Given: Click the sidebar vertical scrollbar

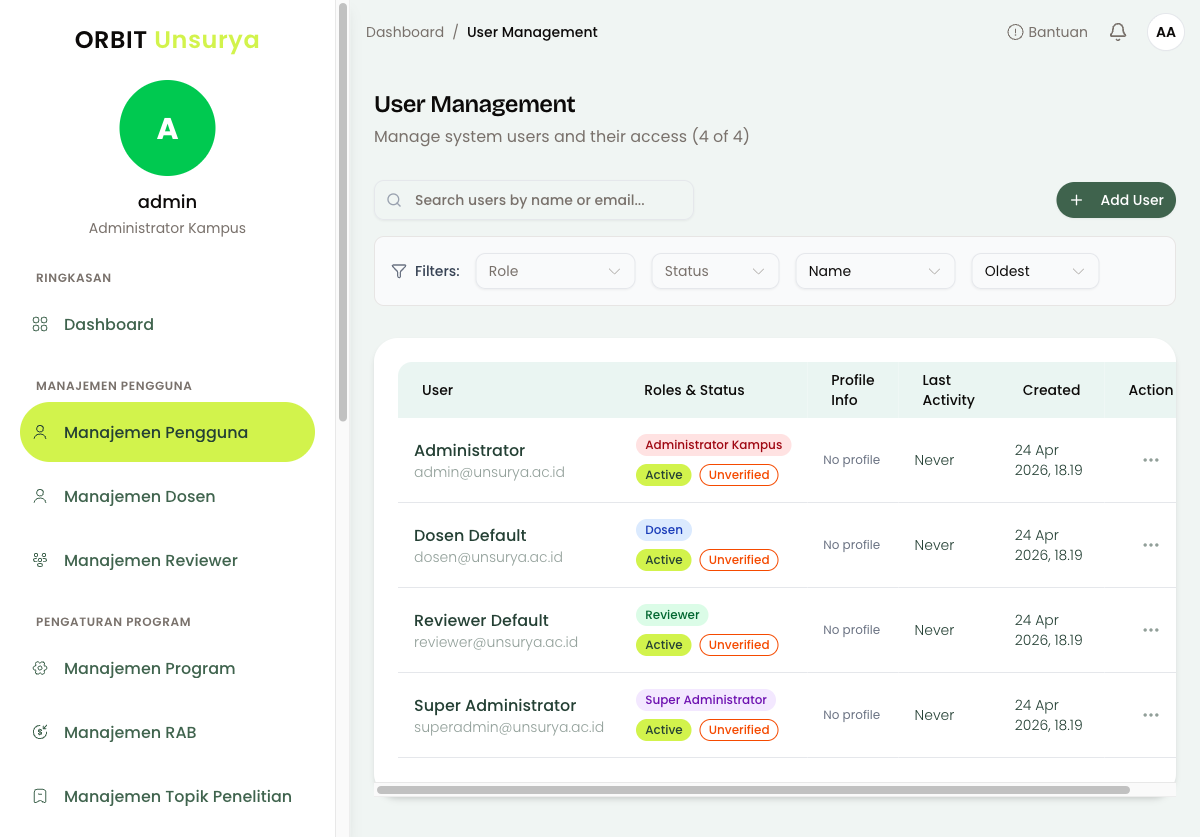Looking at the screenshot, I should click(x=343, y=212).
